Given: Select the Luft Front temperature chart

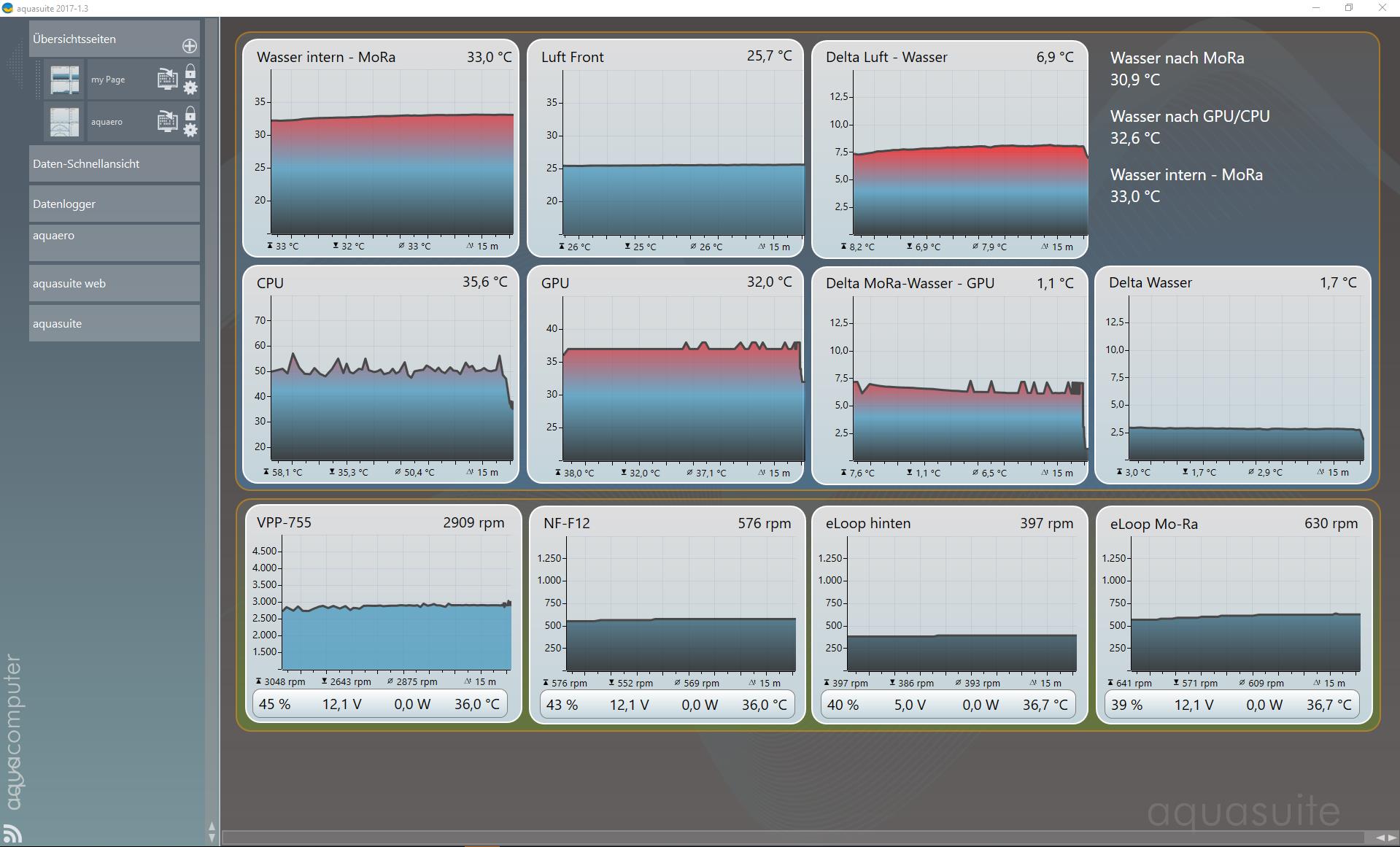Looking at the screenshot, I should 665,149.
